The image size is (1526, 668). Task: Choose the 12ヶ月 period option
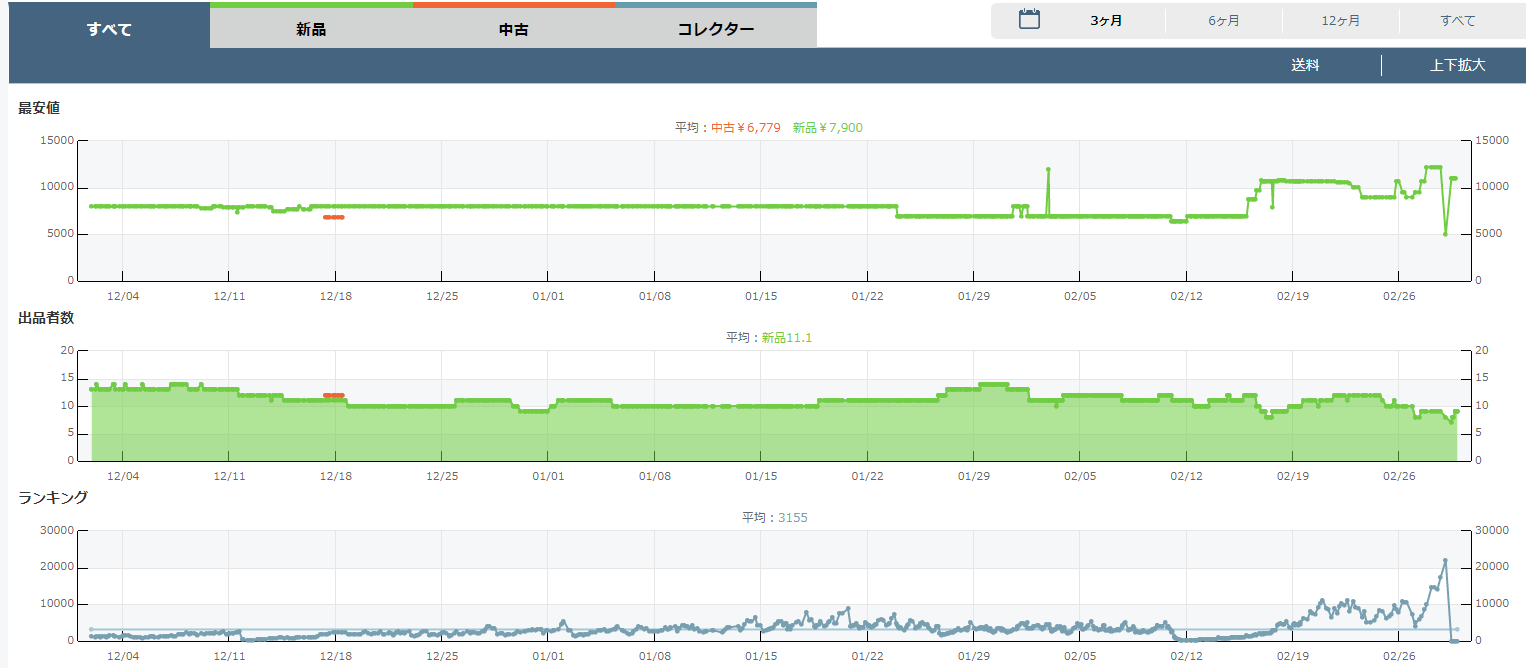(x=1340, y=20)
